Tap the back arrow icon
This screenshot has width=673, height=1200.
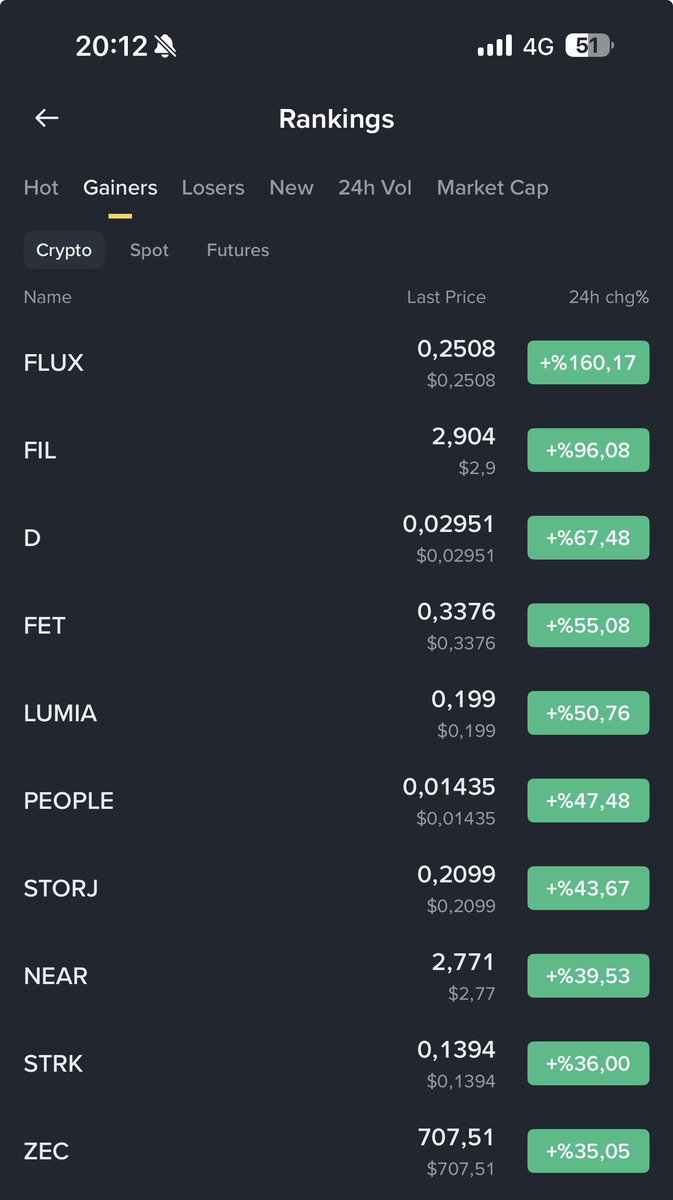(47, 118)
